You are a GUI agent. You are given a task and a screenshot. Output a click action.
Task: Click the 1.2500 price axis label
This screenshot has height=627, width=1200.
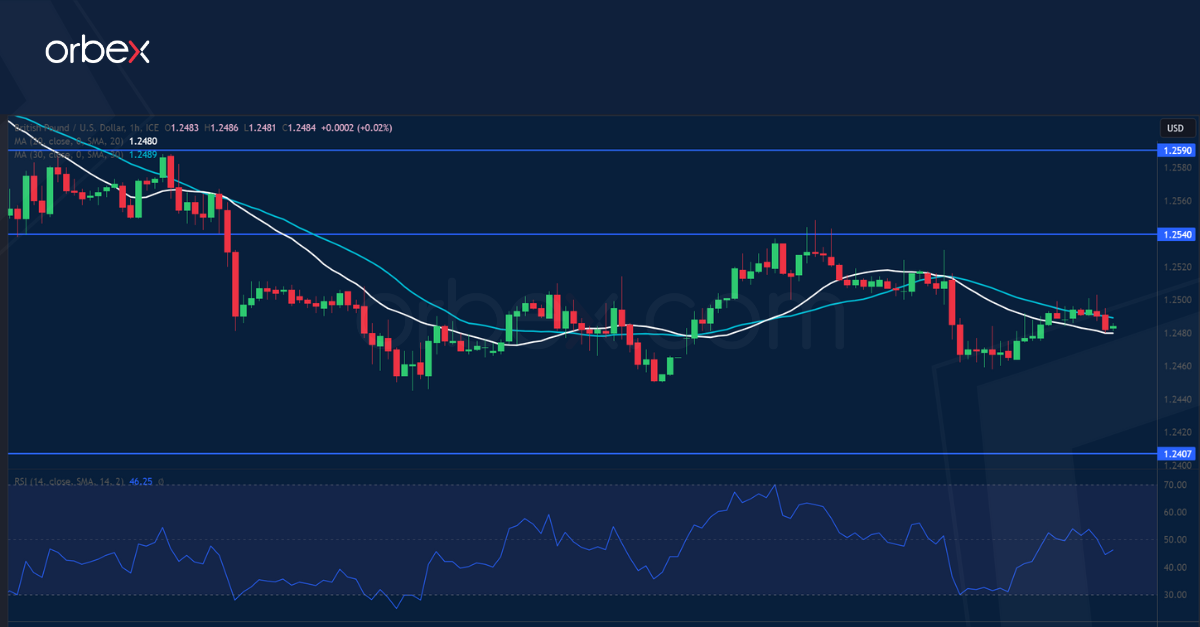(x=1176, y=300)
